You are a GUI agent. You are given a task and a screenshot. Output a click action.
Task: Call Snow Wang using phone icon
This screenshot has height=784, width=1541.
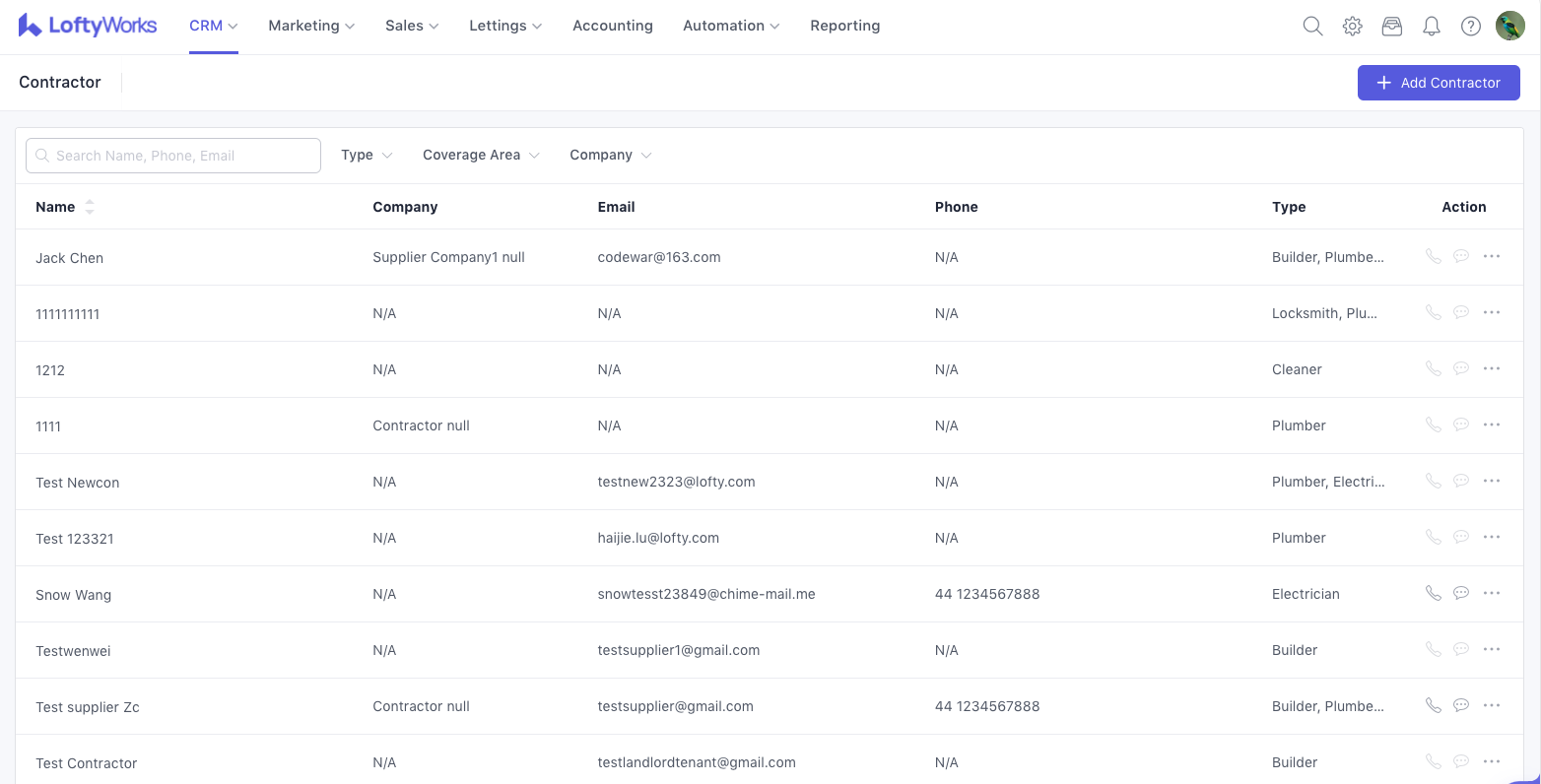(x=1433, y=593)
